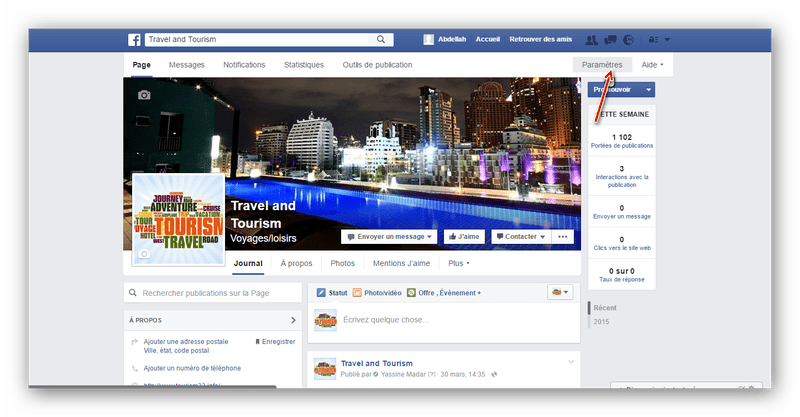The width and height of the screenshot is (800, 417).
Task: Expand the Promouvoir dropdown arrow
Action: [648, 90]
